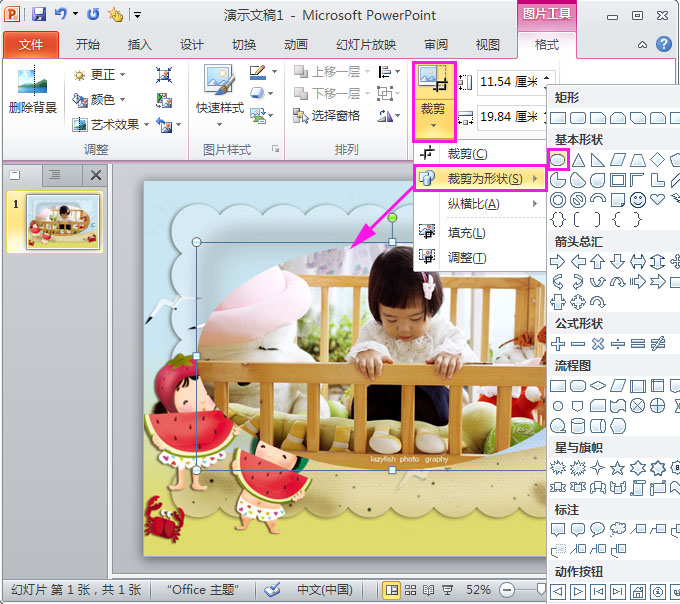This screenshot has width=680, height=604.
Task: Select the left-right double arrow shape
Action: pyautogui.click(x=638, y=261)
